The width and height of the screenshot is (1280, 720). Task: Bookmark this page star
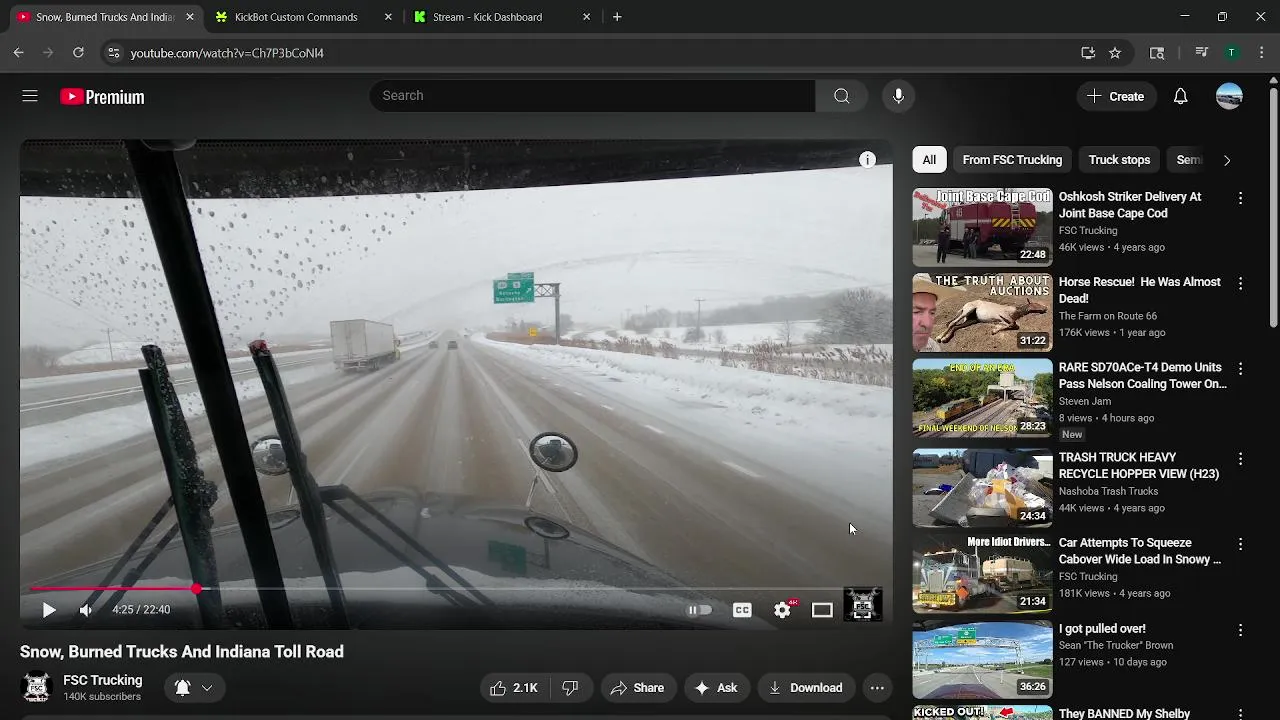coord(1115,53)
